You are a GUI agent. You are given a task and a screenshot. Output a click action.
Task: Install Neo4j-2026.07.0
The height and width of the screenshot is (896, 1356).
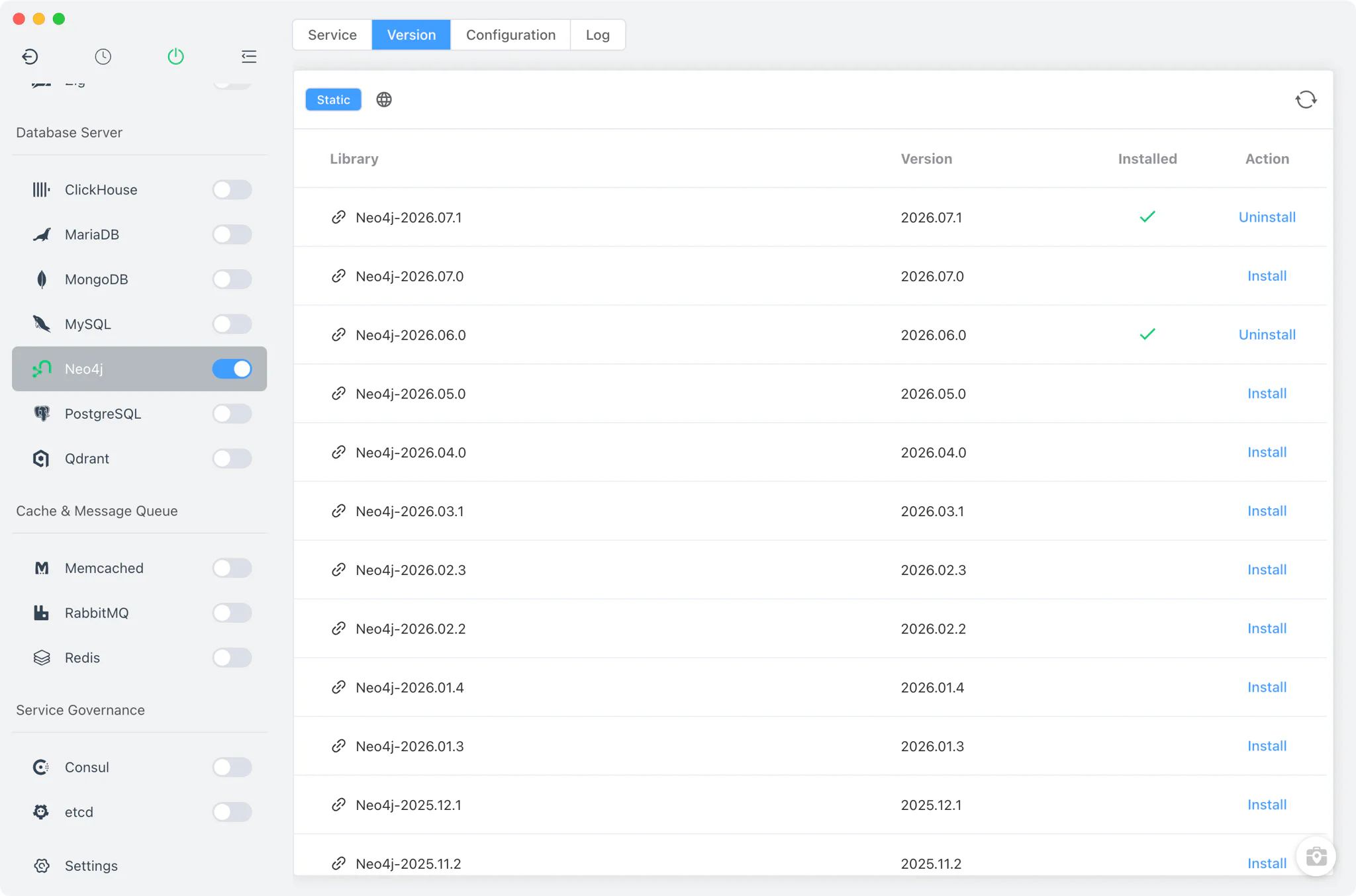1267,276
